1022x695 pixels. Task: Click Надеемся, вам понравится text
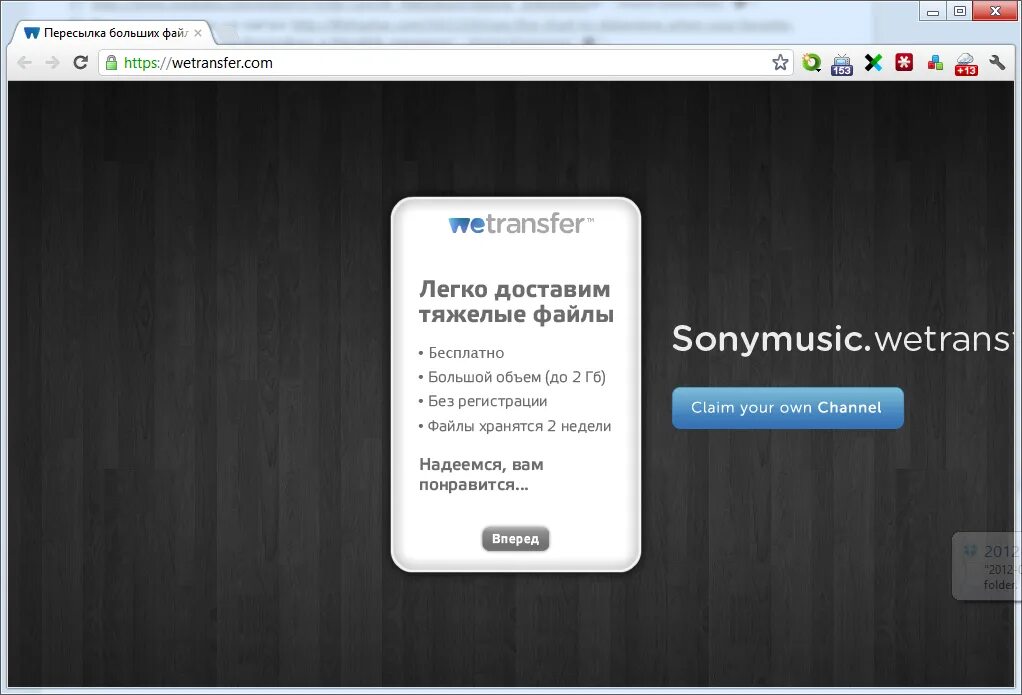(481, 474)
